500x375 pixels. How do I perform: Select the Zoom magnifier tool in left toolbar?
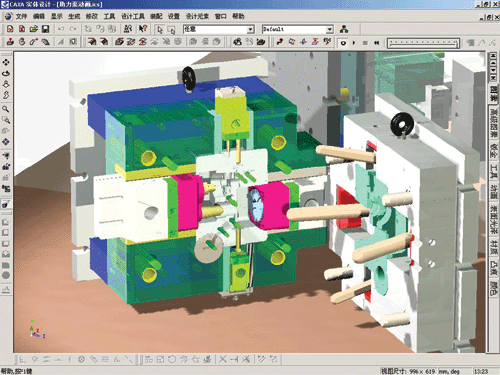6,109
